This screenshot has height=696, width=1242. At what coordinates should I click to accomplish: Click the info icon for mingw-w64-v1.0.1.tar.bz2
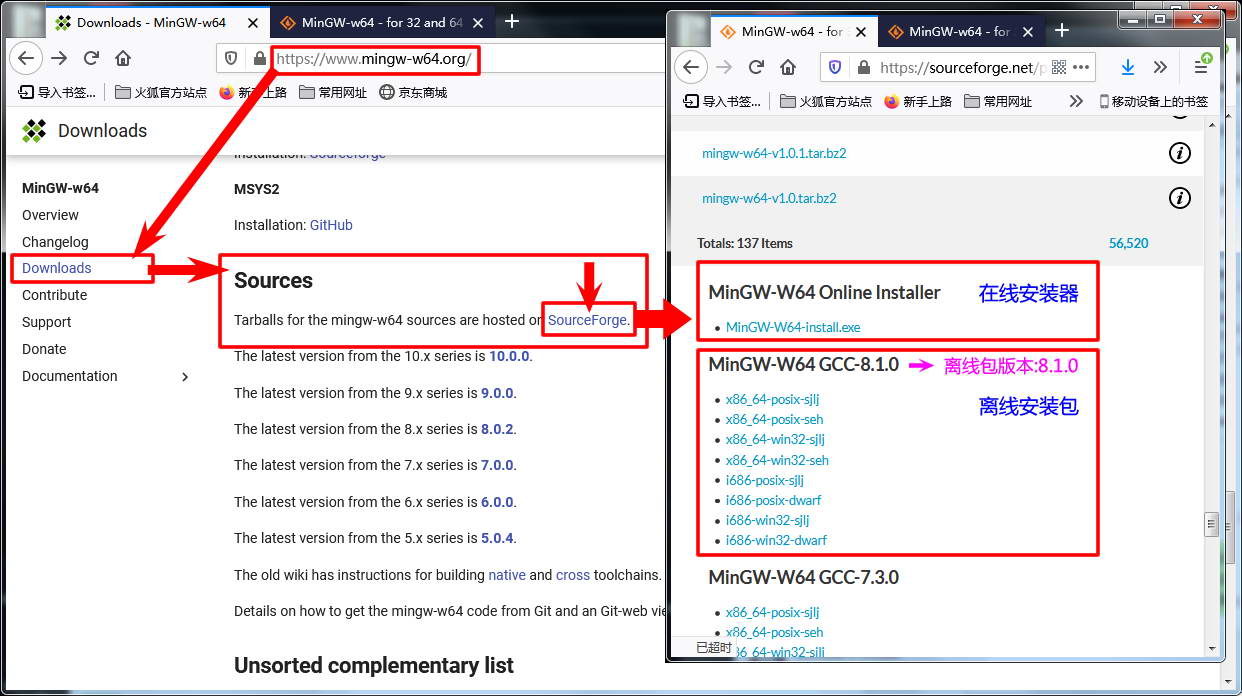pyautogui.click(x=1180, y=153)
